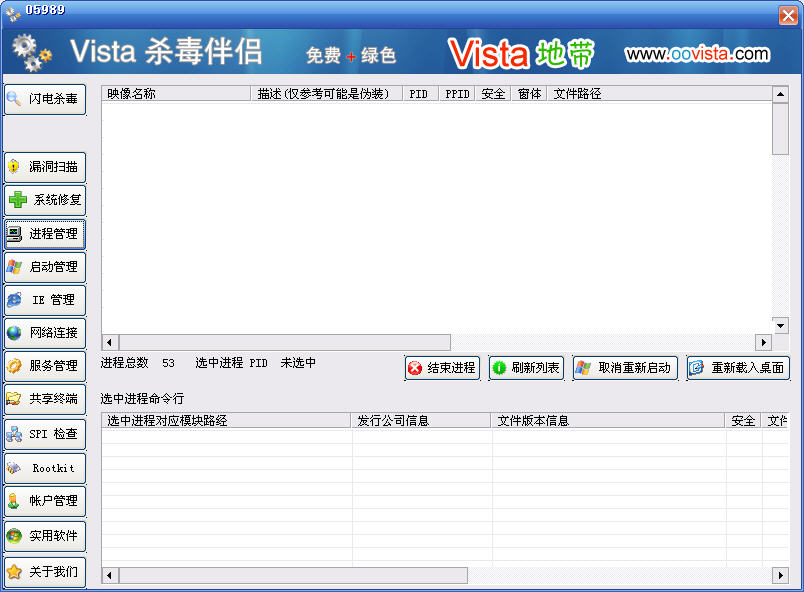804x592 pixels.
Task: Switch to 启动管理 startup manager
Action: coord(45,267)
